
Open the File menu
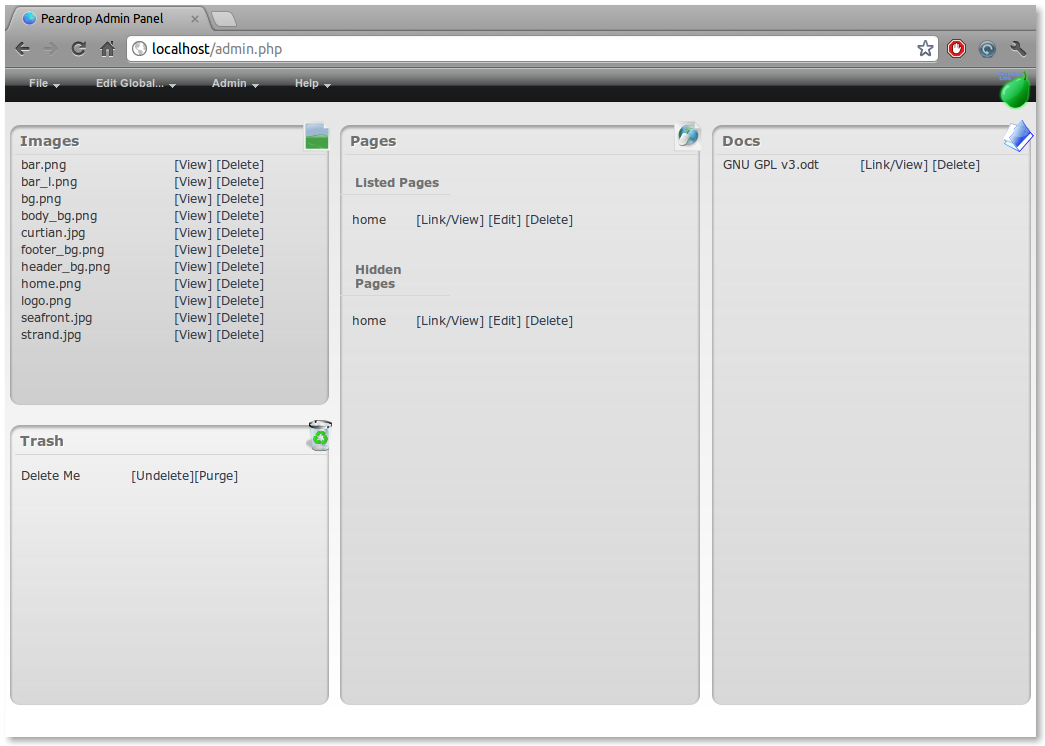pos(44,83)
